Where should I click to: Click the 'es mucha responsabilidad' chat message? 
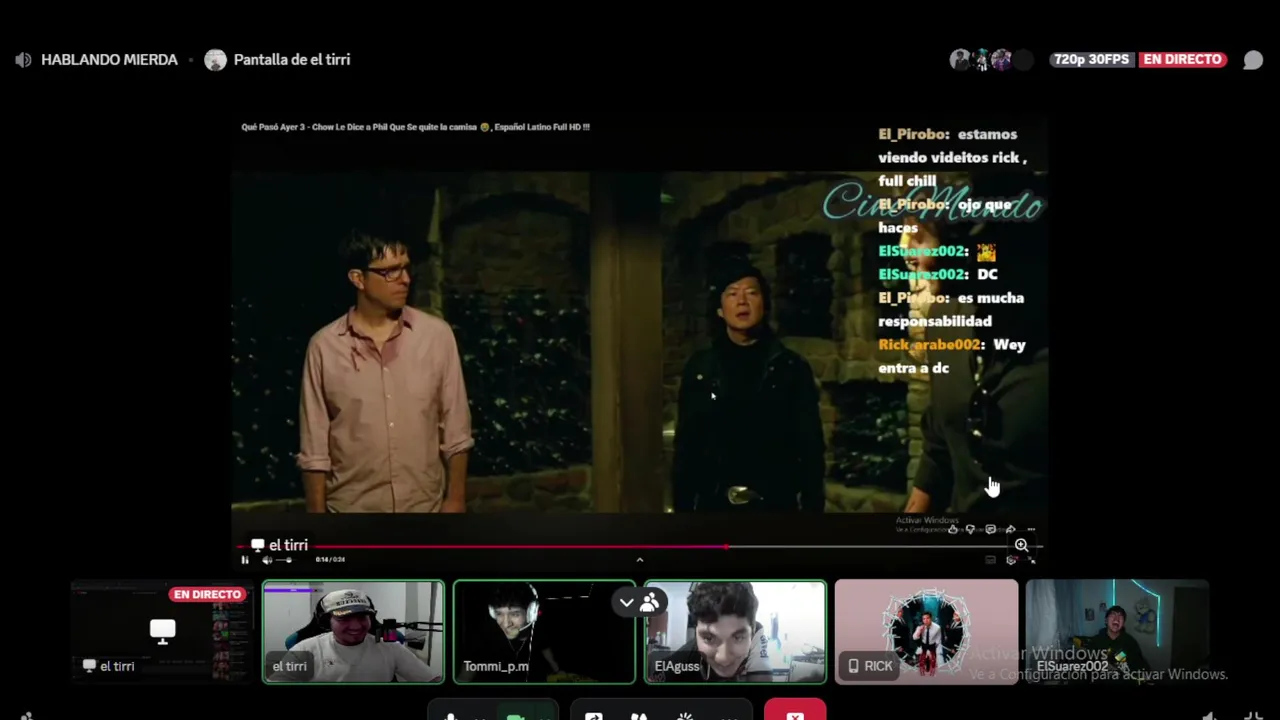coord(951,309)
